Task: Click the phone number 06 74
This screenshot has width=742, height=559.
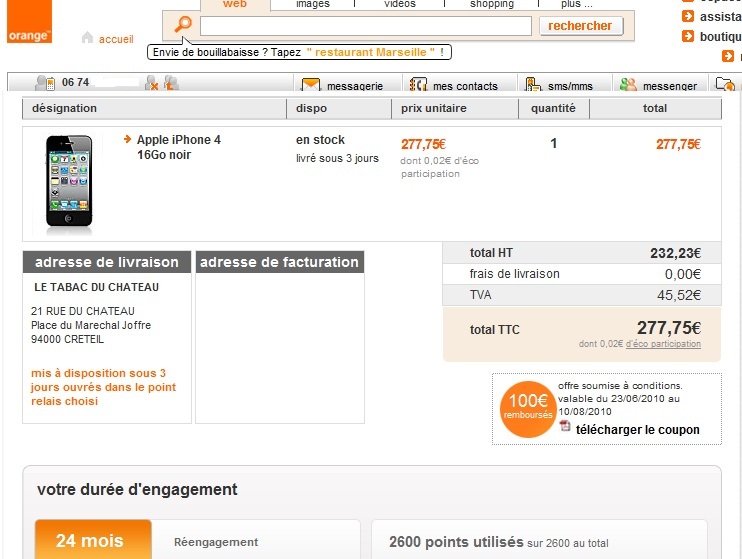Action: click(75, 82)
